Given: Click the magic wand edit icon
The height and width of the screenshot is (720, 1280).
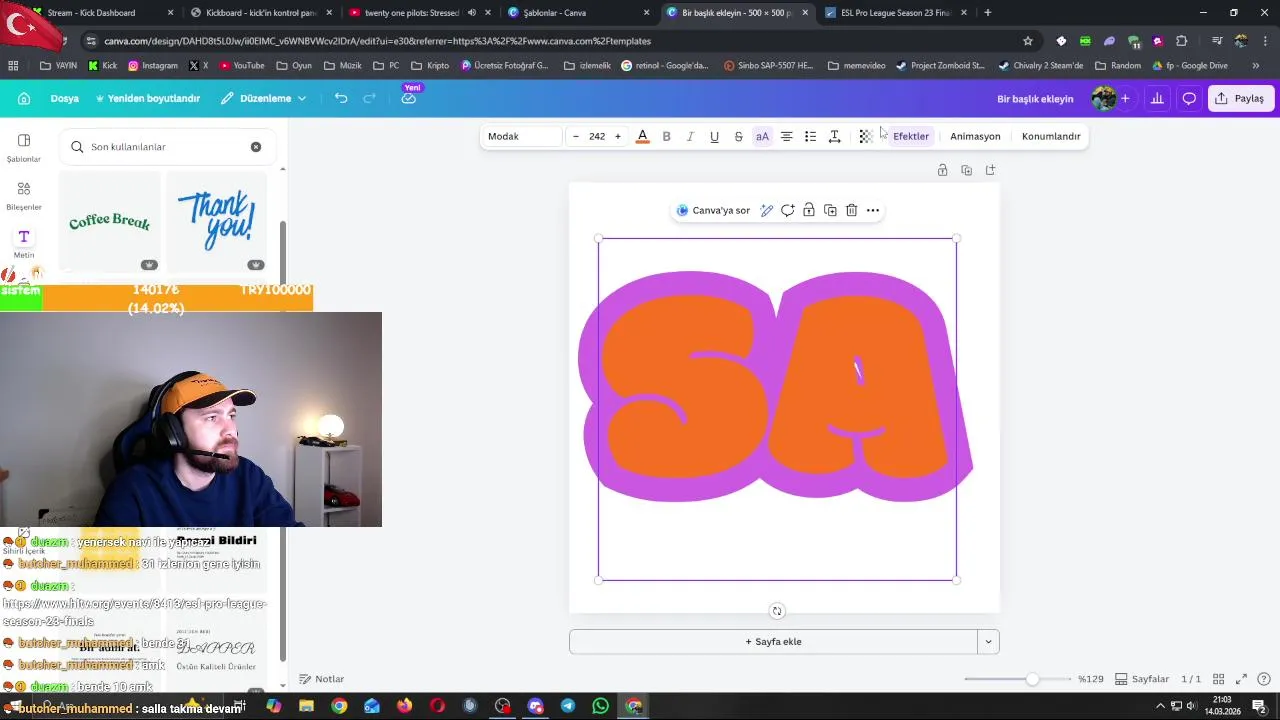Looking at the screenshot, I should 767,210.
